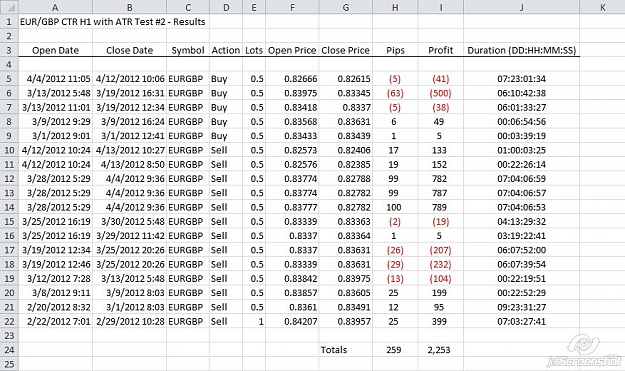Click the 'Totals' label cell
This screenshot has width=625, height=371.
pyautogui.click(x=346, y=350)
